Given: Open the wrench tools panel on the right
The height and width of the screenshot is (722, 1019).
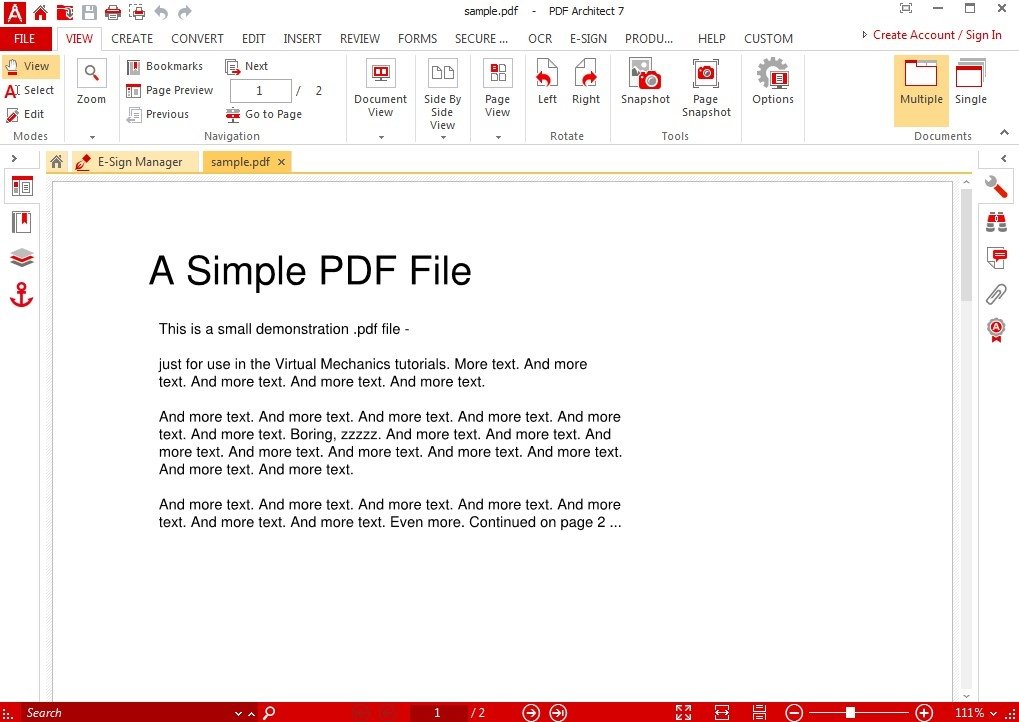Looking at the screenshot, I should point(996,187).
